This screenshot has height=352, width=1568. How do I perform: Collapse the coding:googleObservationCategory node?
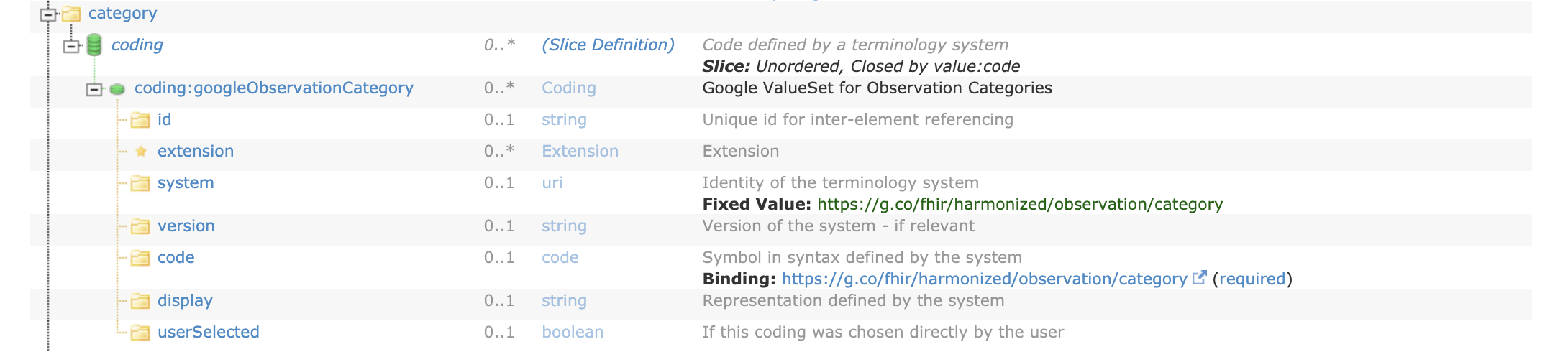[x=94, y=90]
